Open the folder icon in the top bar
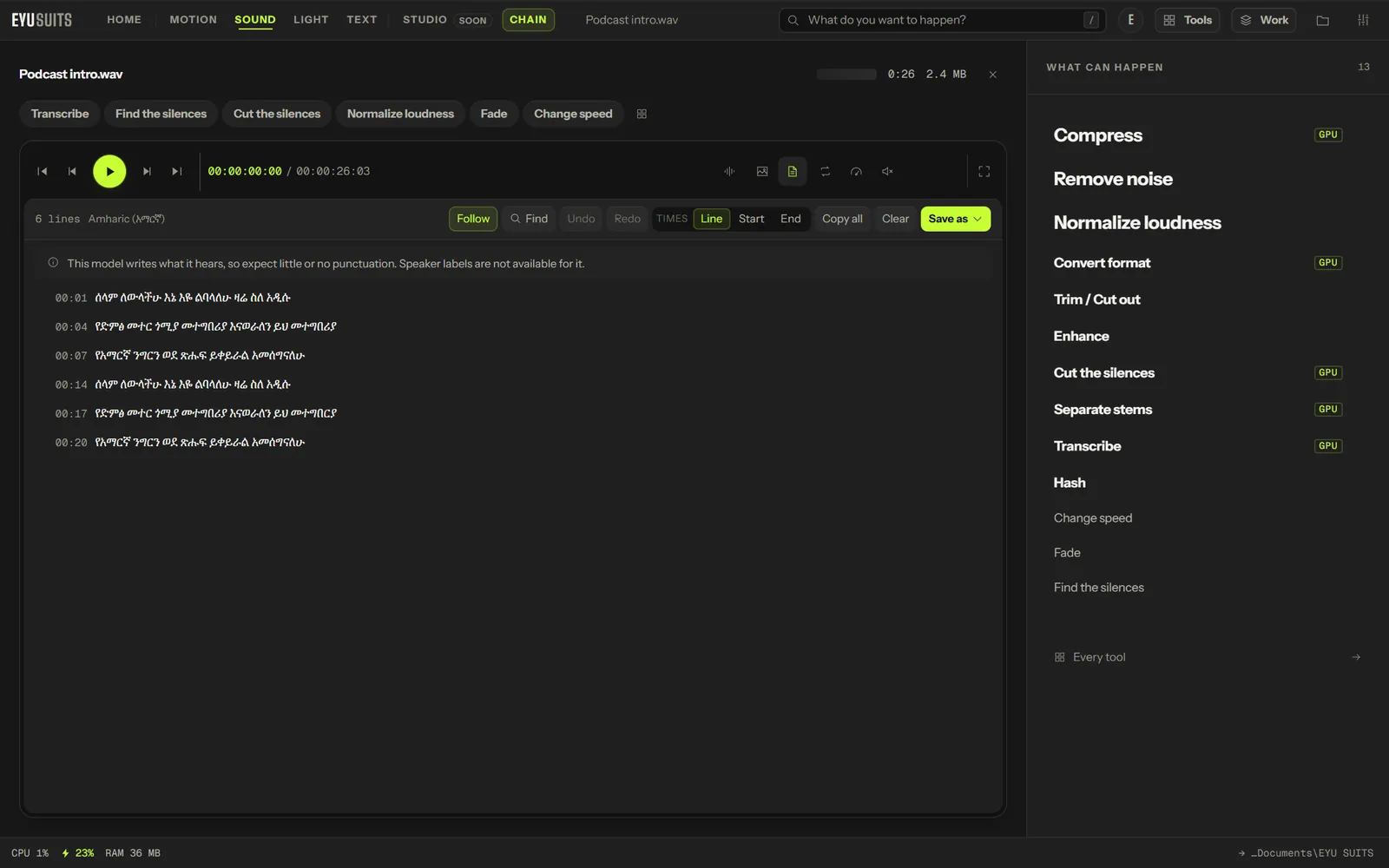1389x868 pixels. click(1323, 20)
